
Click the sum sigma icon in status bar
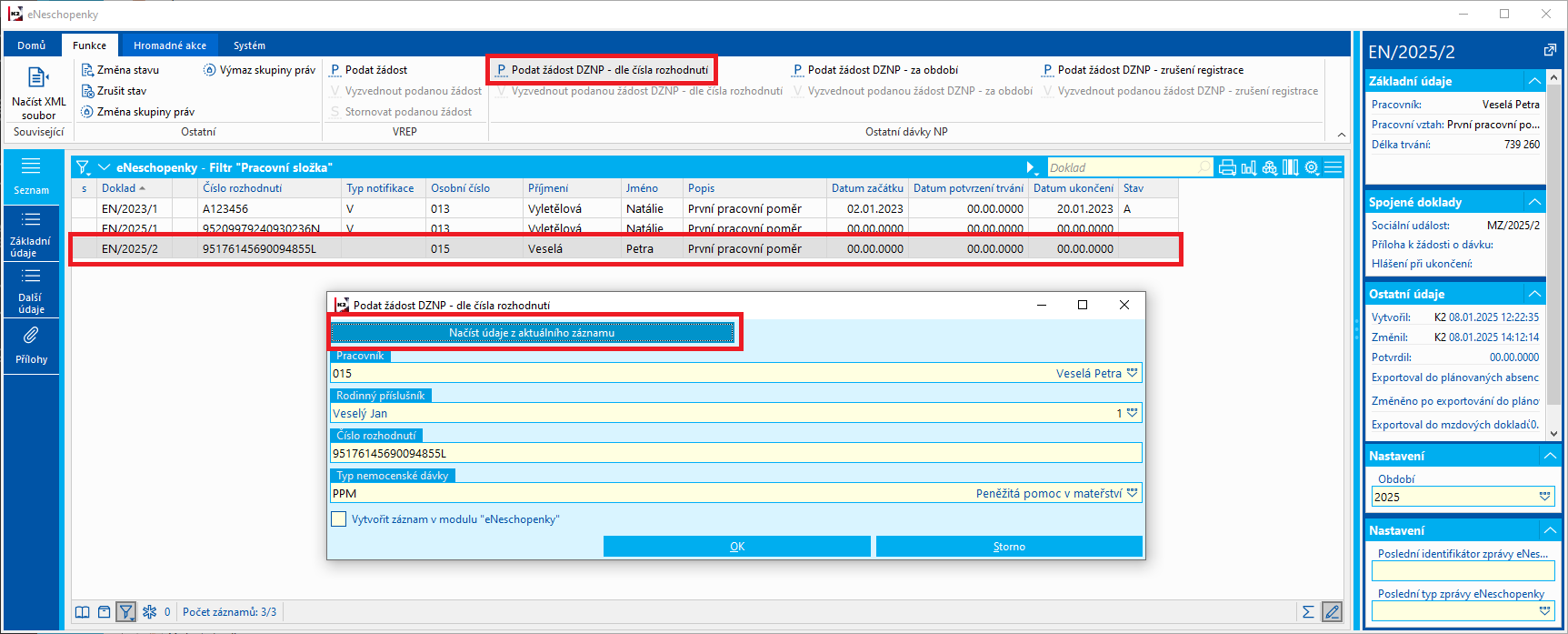[x=1308, y=612]
